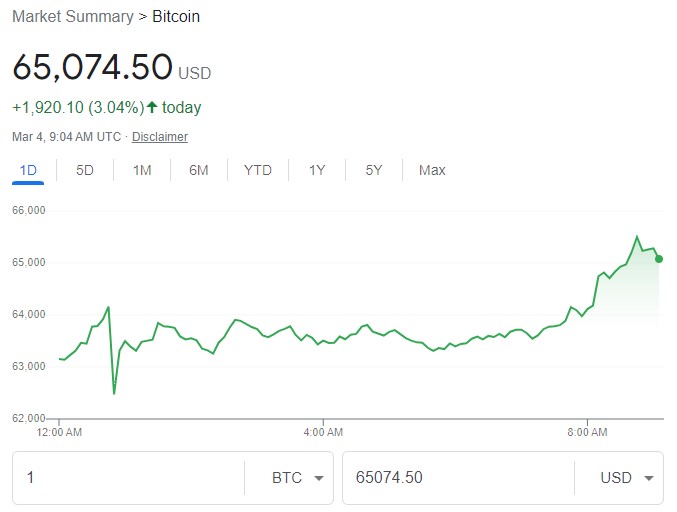Click the BTC amount input field
Screen dimensions: 677x512
130,477
